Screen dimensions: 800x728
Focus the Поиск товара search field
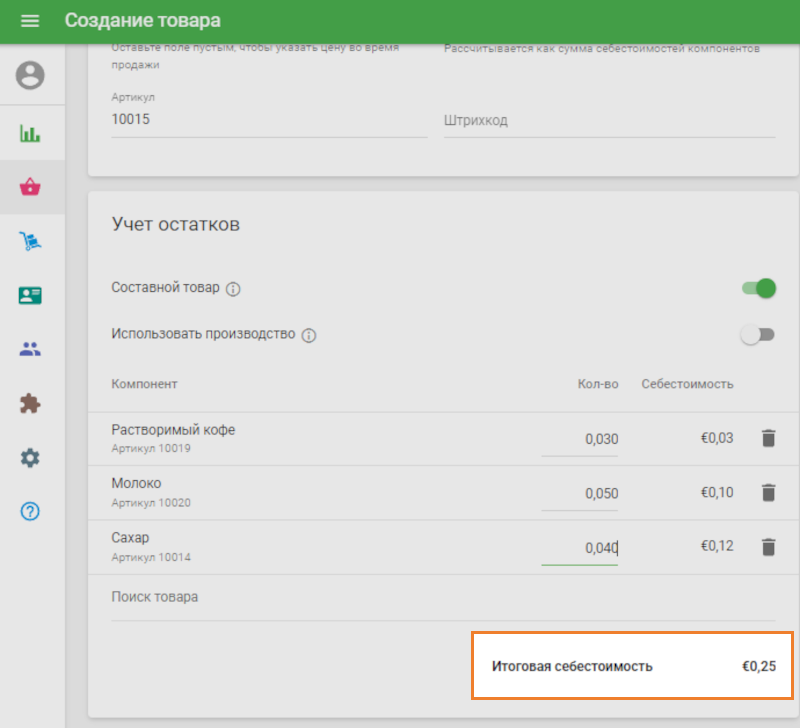pyautogui.click(x=443, y=597)
